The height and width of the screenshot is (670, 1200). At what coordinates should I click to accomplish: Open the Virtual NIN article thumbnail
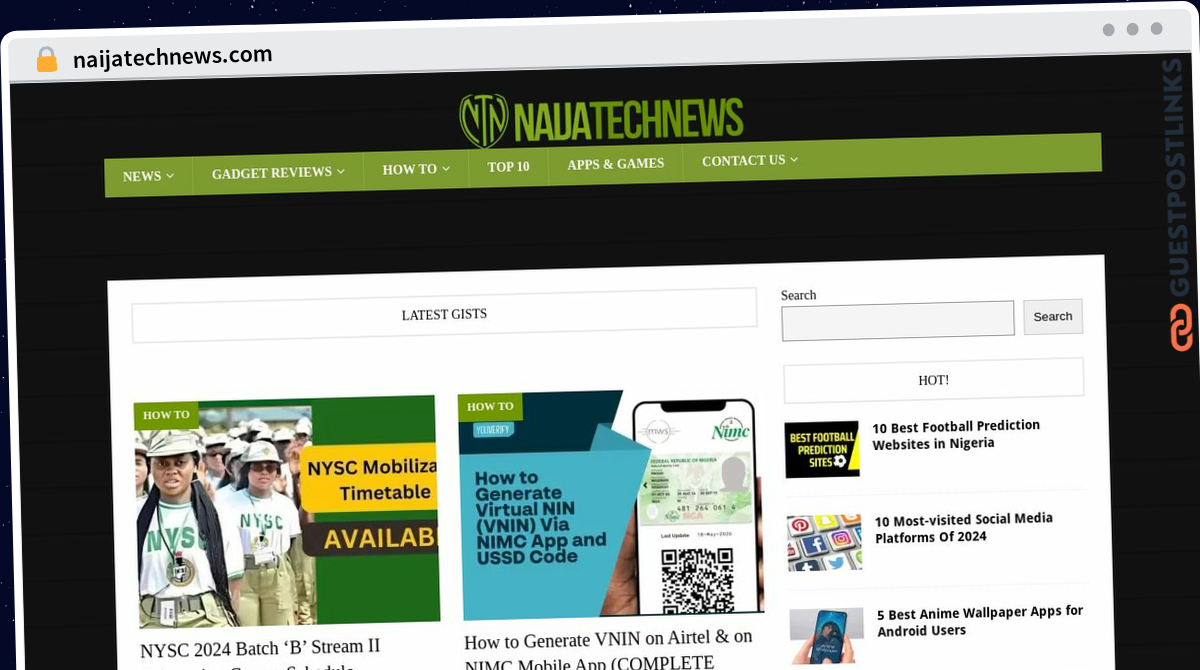[x=611, y=505]
